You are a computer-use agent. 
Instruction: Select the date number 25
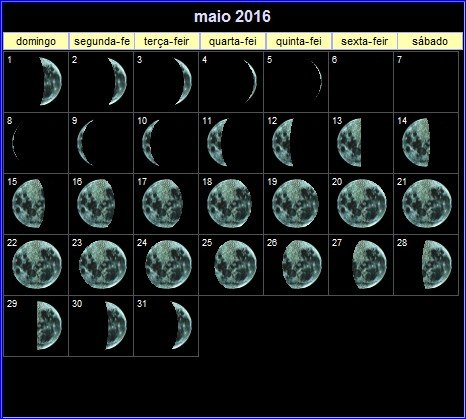click(x=207, y=243)
